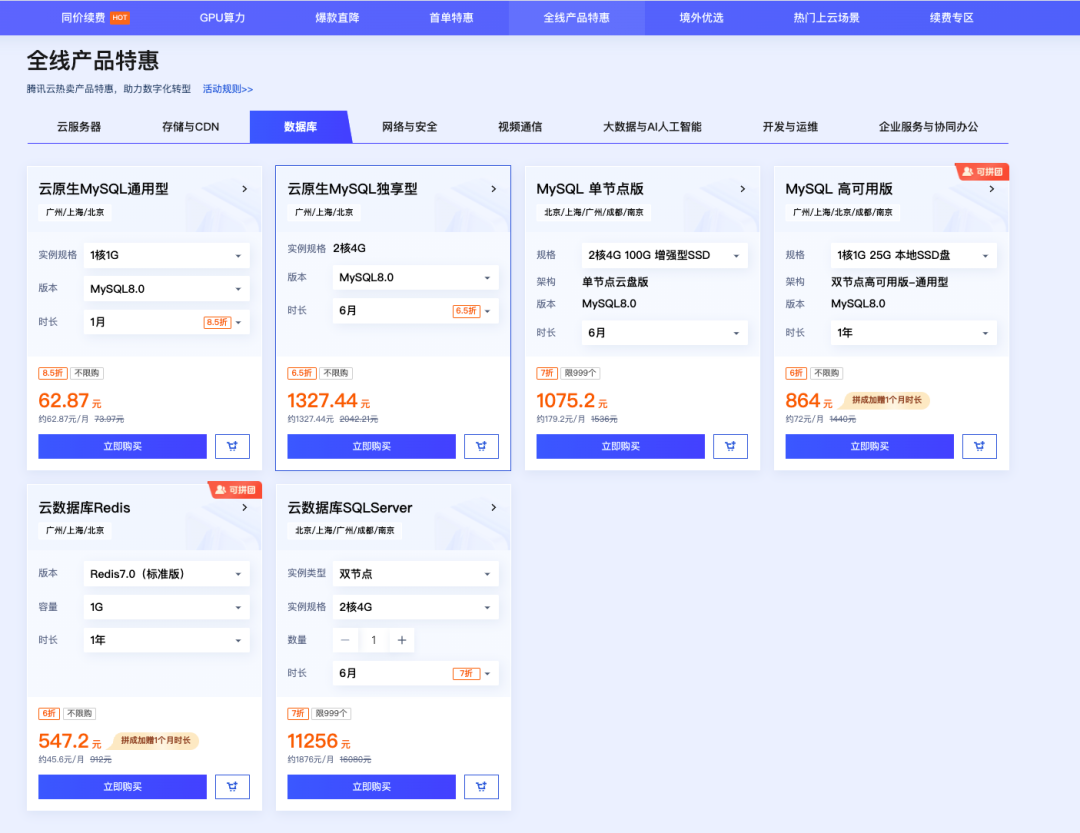The image size is (1080, 833).
Task: Open 时长 6月 dropdown on MySQL 单节点版
Action: pyautogui.click(x=665, y=333)
